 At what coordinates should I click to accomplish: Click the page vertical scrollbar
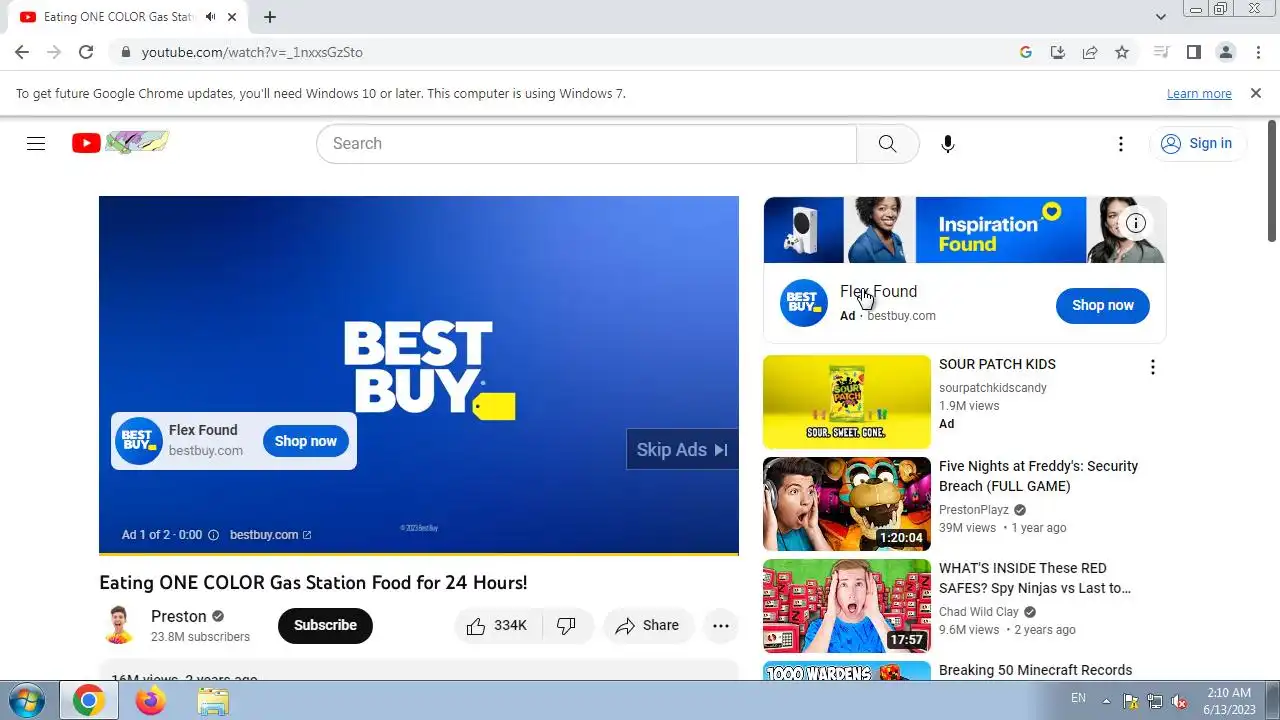pyautogui.click(x=1272, y=181)
